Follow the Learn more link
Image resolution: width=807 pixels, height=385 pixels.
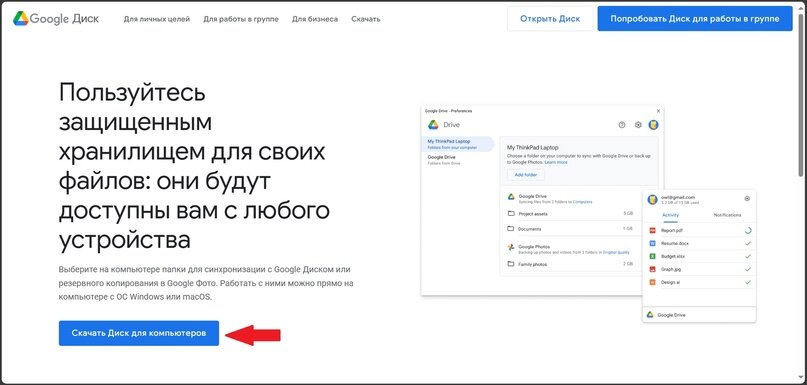click(x=556, y=162)
